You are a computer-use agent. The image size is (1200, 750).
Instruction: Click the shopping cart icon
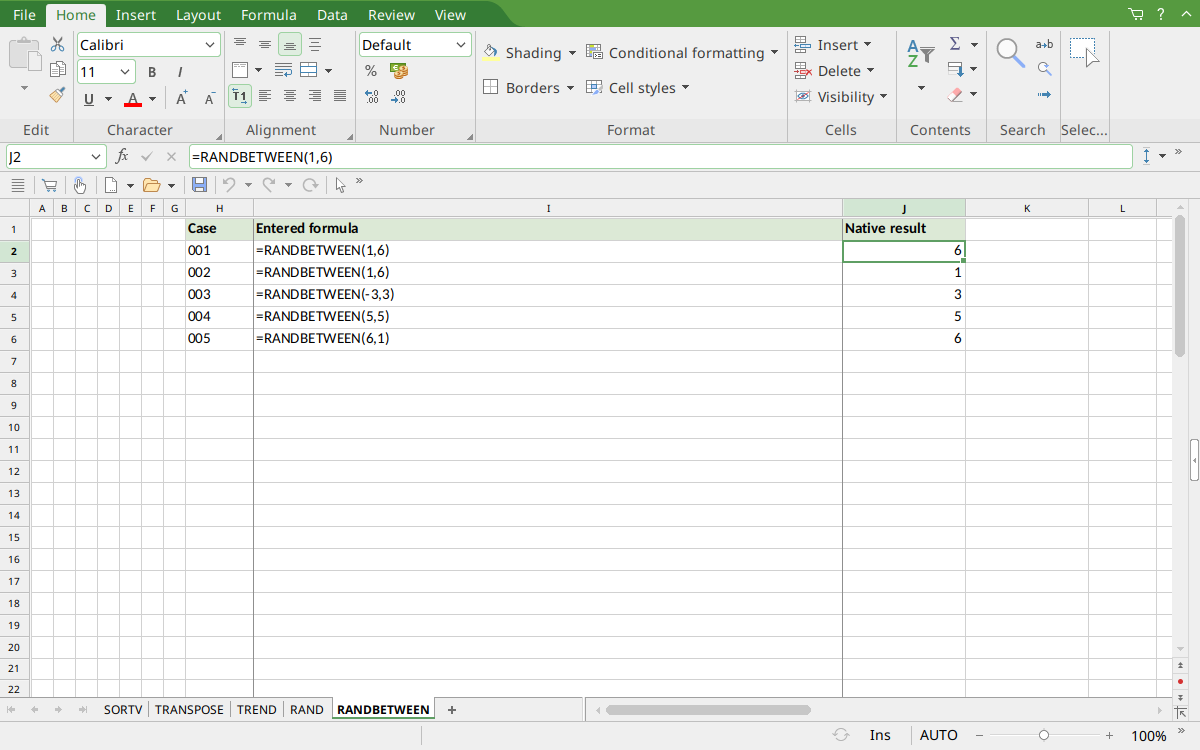pos(49,185)
